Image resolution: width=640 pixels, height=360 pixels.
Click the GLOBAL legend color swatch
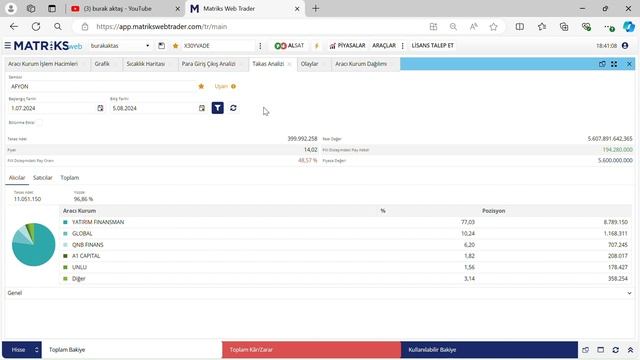click(65, 233)
